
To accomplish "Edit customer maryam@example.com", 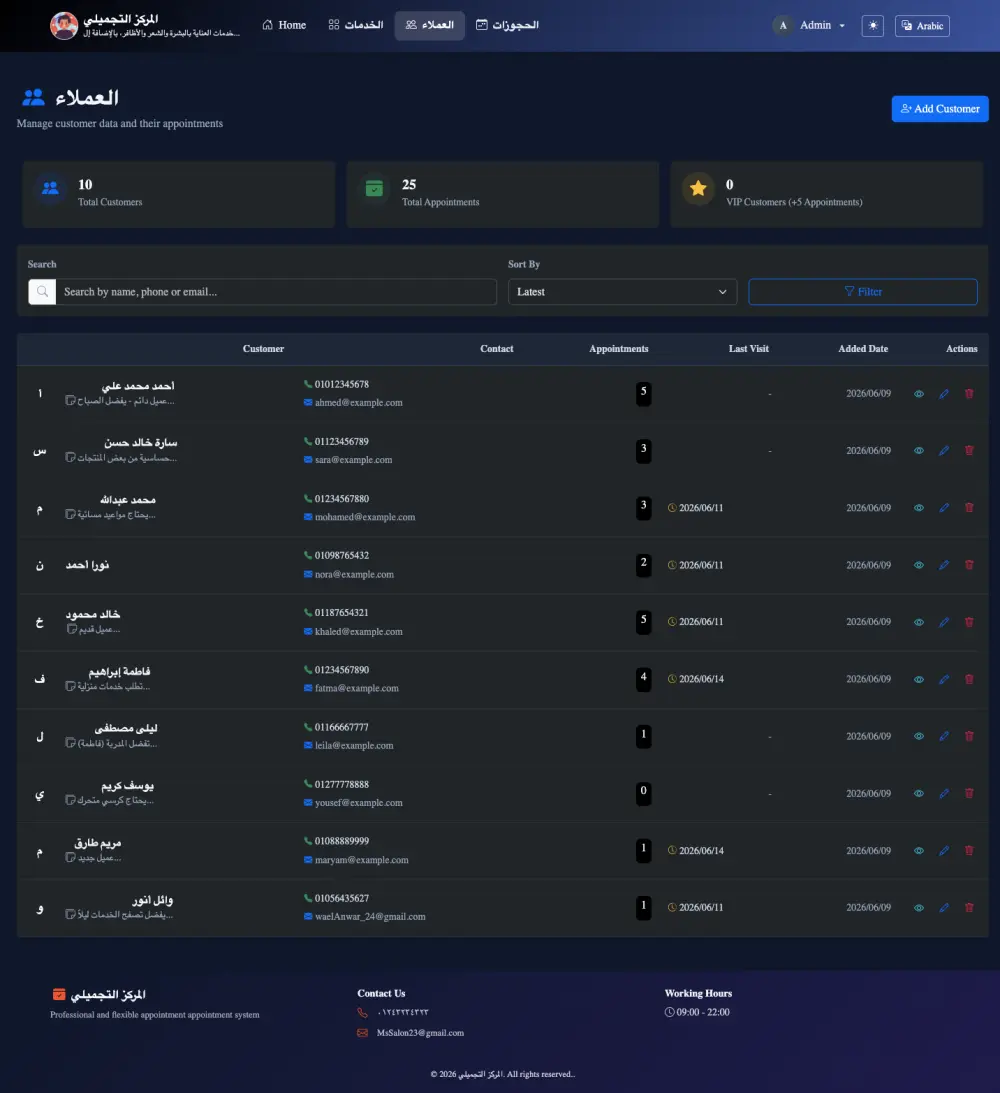I will point(944,850).
